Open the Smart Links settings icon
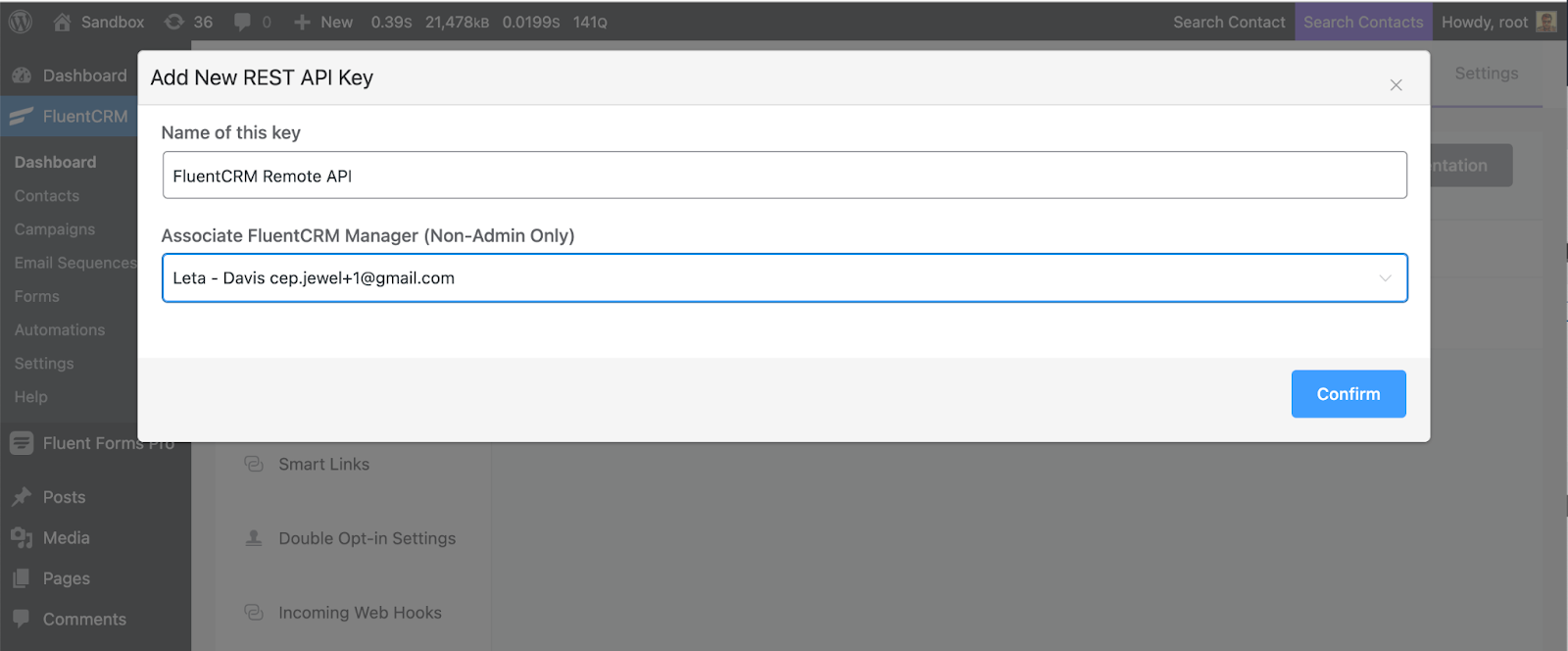The width and height of the screenshot is (1568, 651). tap(254, 464)
